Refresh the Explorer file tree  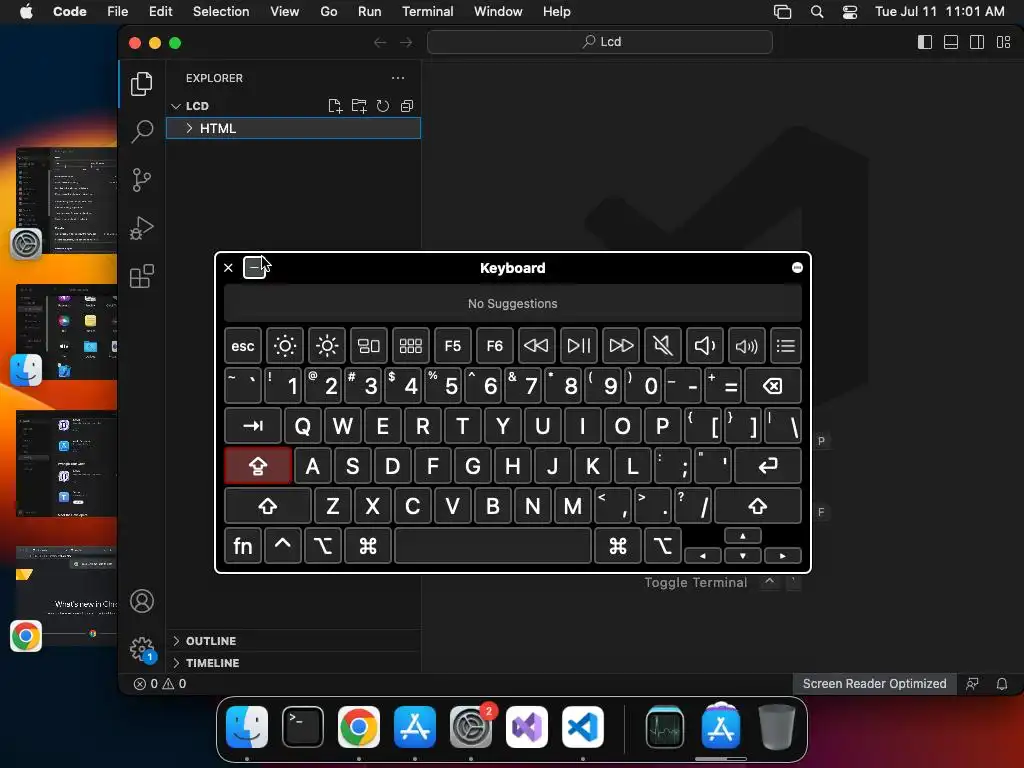tap(383, 106)
